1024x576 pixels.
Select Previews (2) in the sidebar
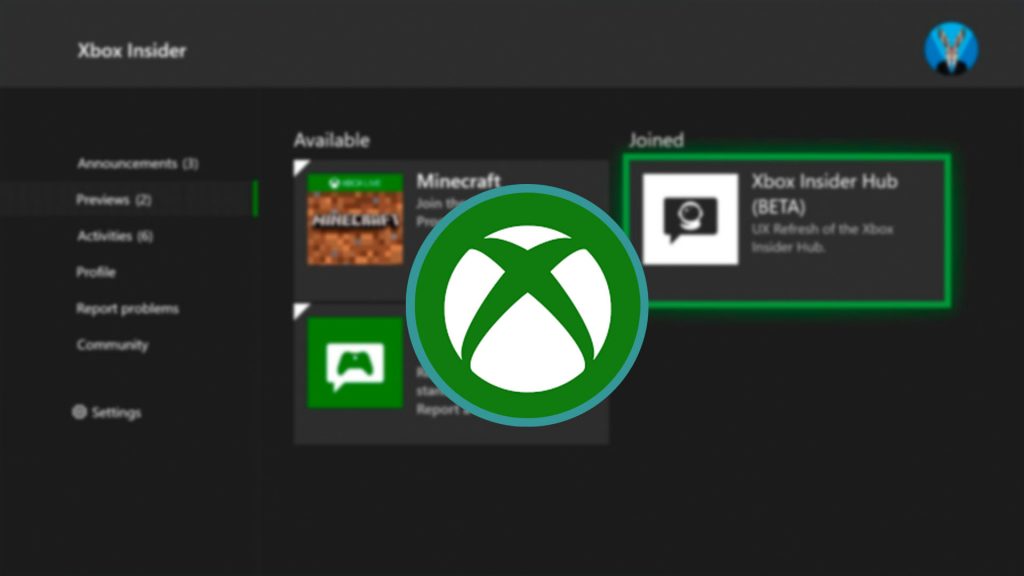[x=113, y=200]
